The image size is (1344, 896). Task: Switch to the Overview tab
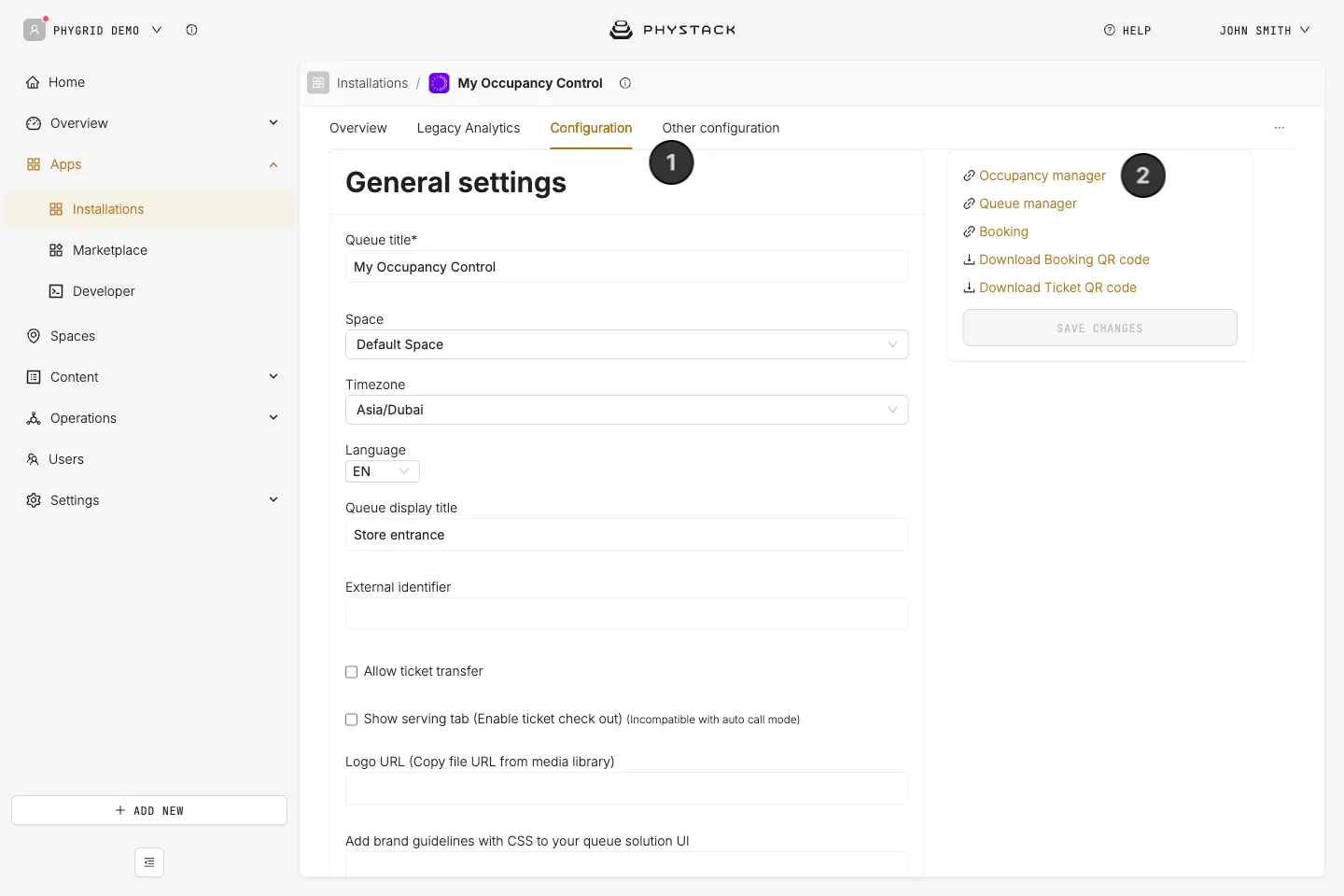358,128
